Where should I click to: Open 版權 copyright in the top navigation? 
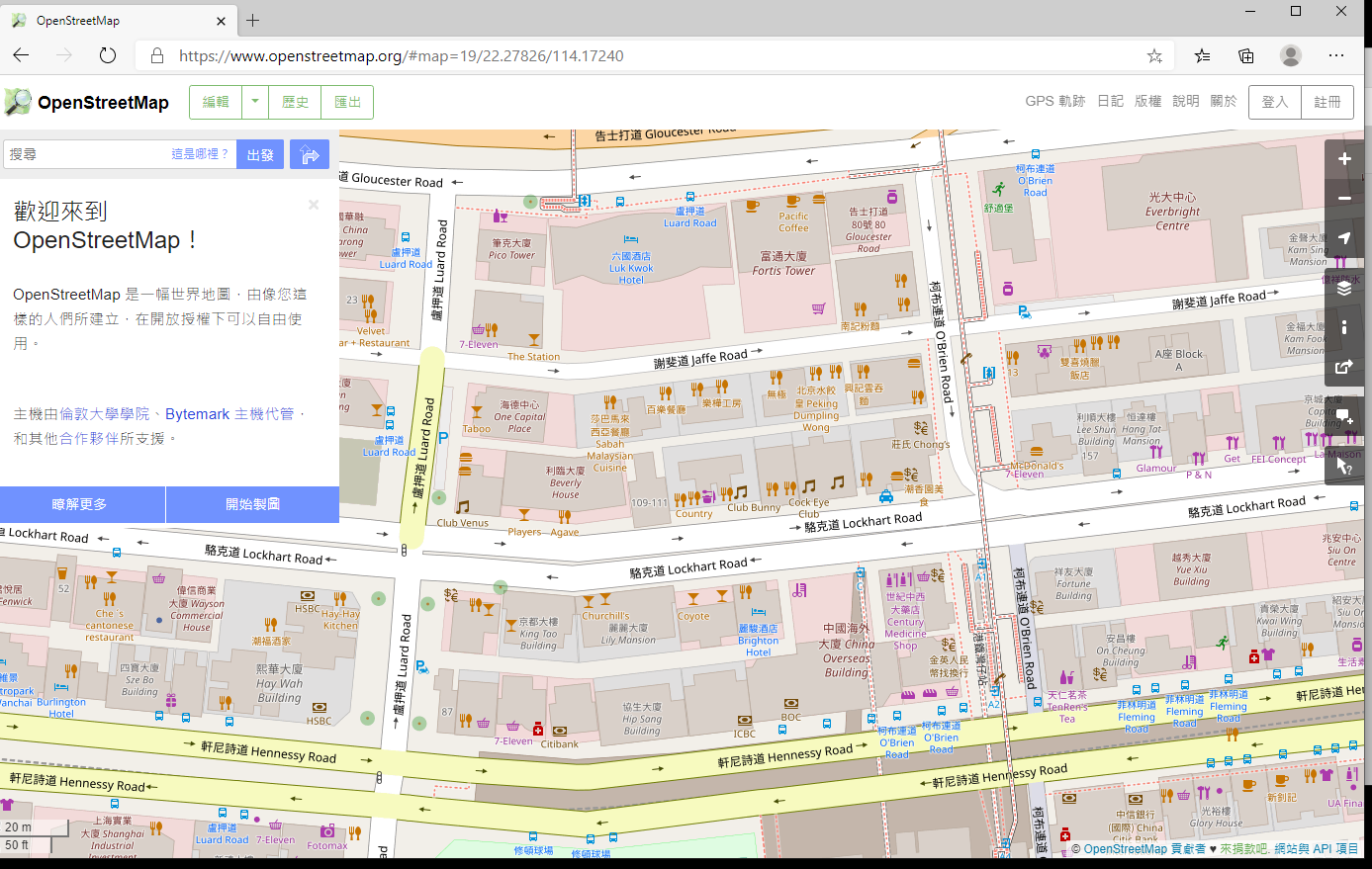tap(1147, 101)
